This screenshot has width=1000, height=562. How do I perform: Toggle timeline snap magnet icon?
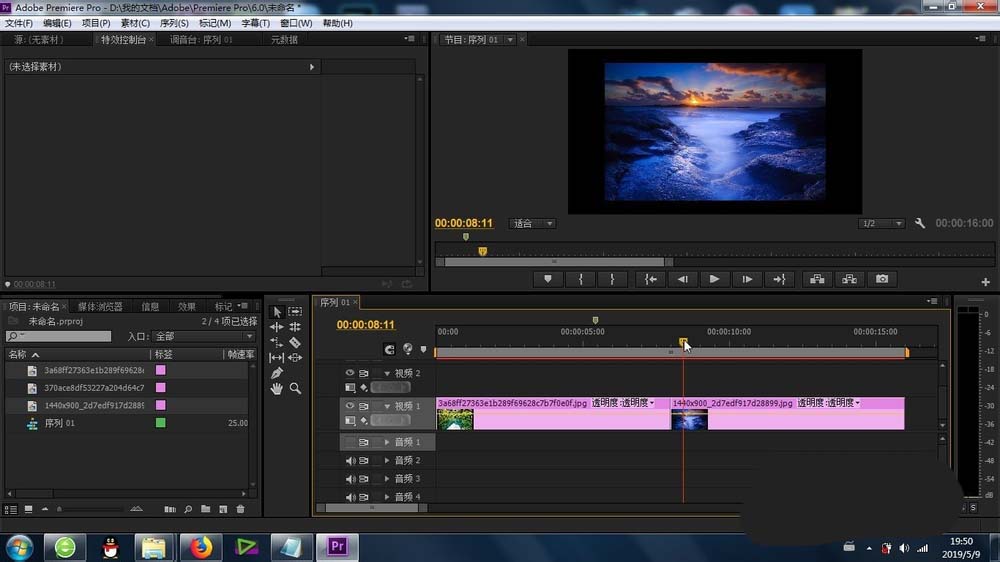click(389, 349)
